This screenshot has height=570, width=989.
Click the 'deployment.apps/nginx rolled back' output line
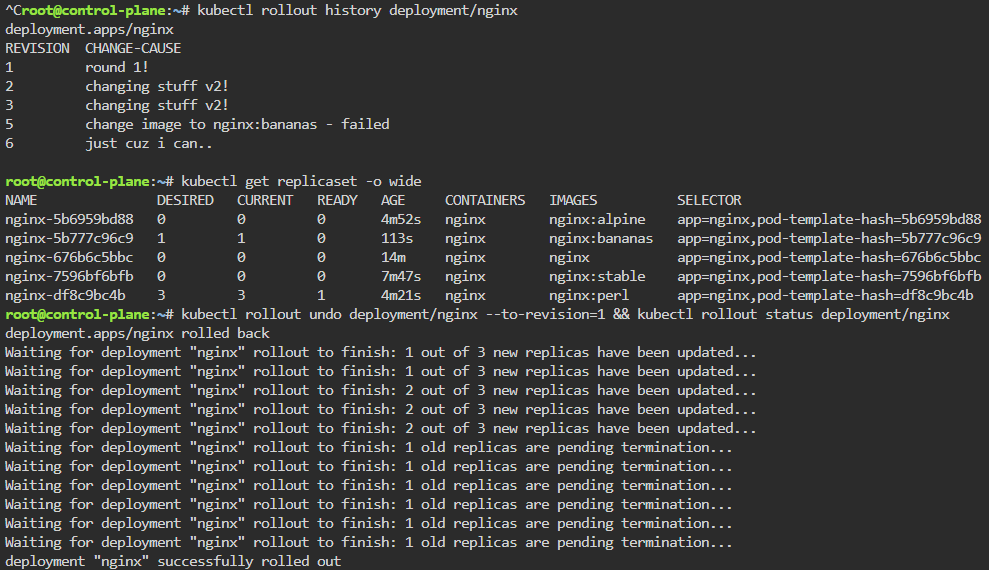(x=137, y=333)
